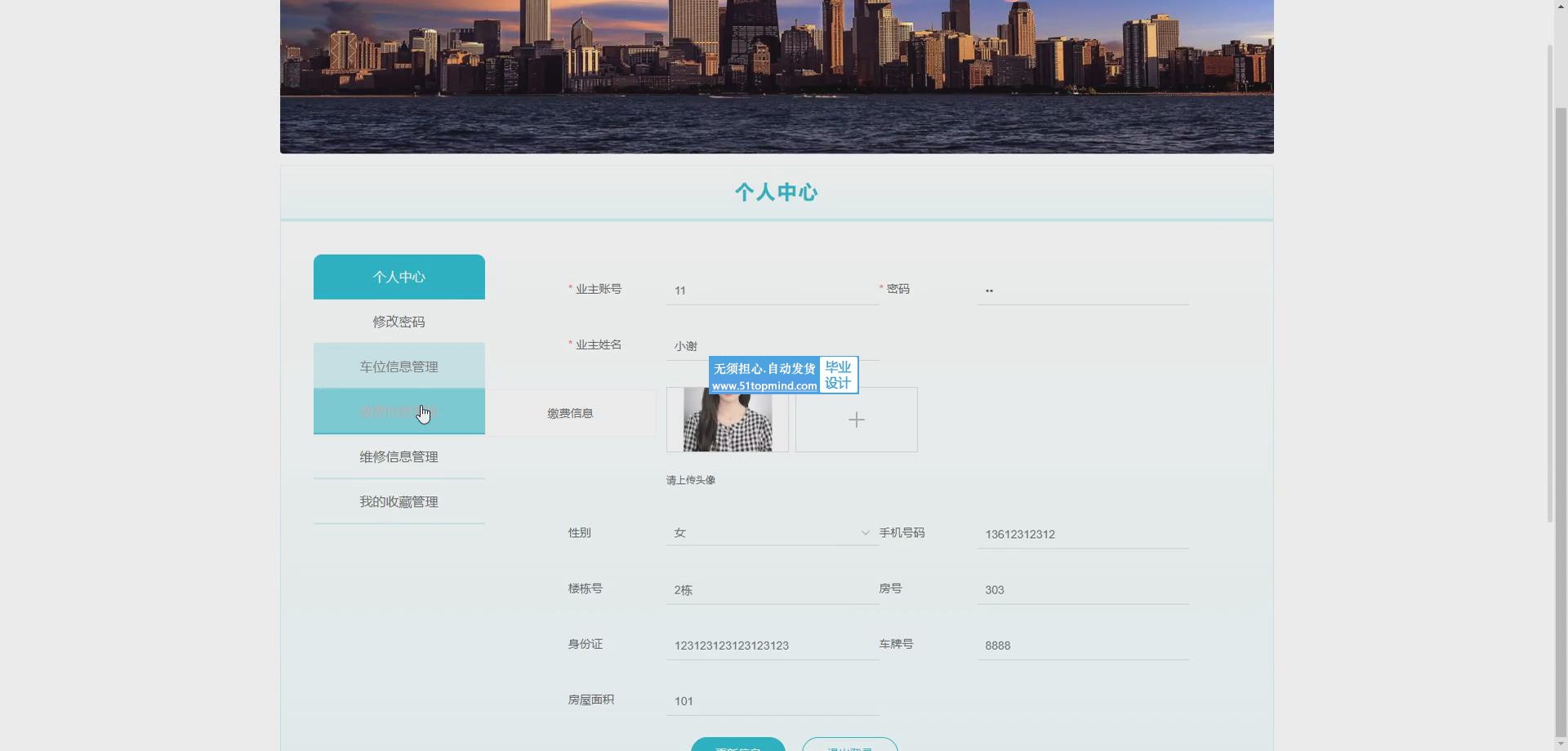Click the 业主姓名 field containing 小谢
The height and width of the screenshot is (751, 1568).
pos(771,346)
